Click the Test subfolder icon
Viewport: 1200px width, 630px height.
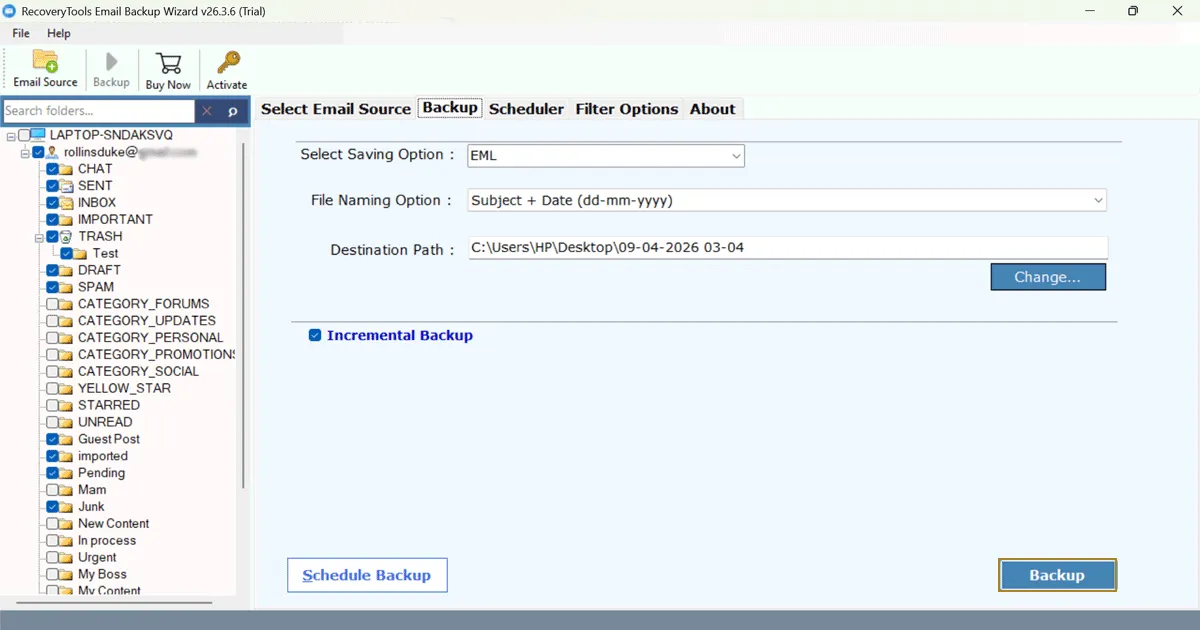pyautogui.click(x=81, y=254)
